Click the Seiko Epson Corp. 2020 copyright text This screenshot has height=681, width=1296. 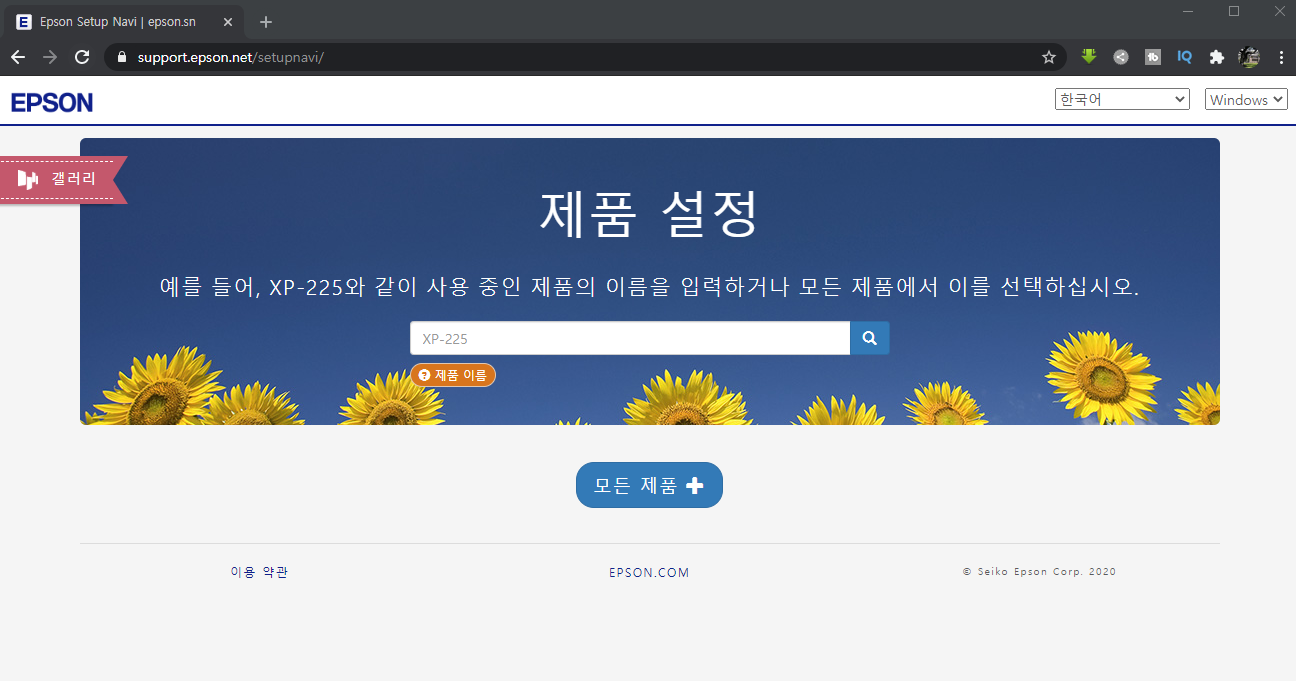pyautogui.click(x=1039, y=572)
